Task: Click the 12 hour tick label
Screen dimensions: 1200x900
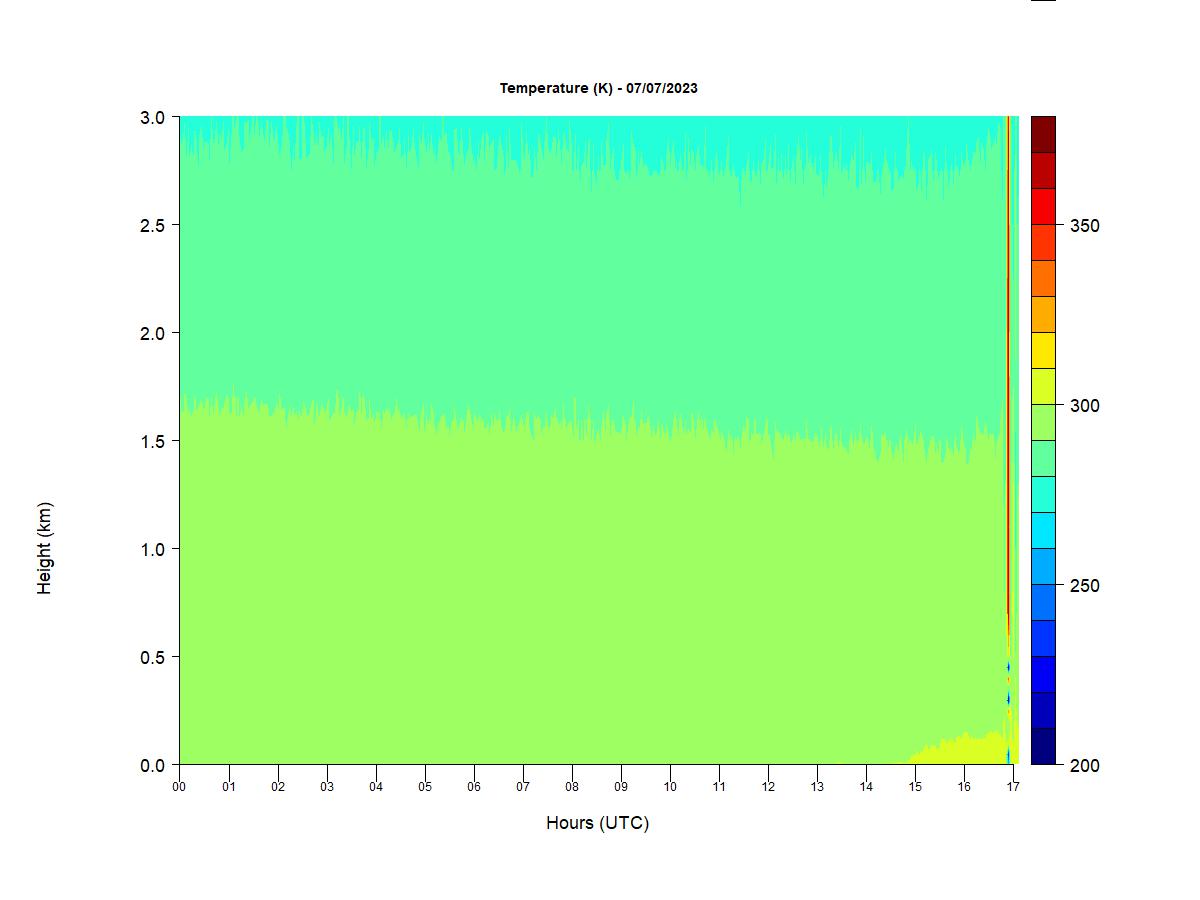Action: (x=768, y=787)
